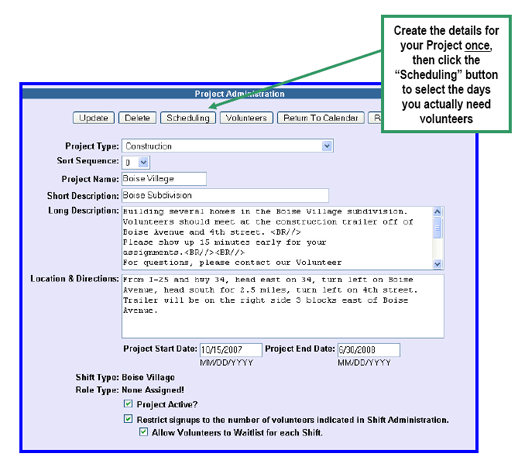This screenshot has width=525, height=467.
Task: Open the Sort Sequence dropdown
Action: point(136,162)
